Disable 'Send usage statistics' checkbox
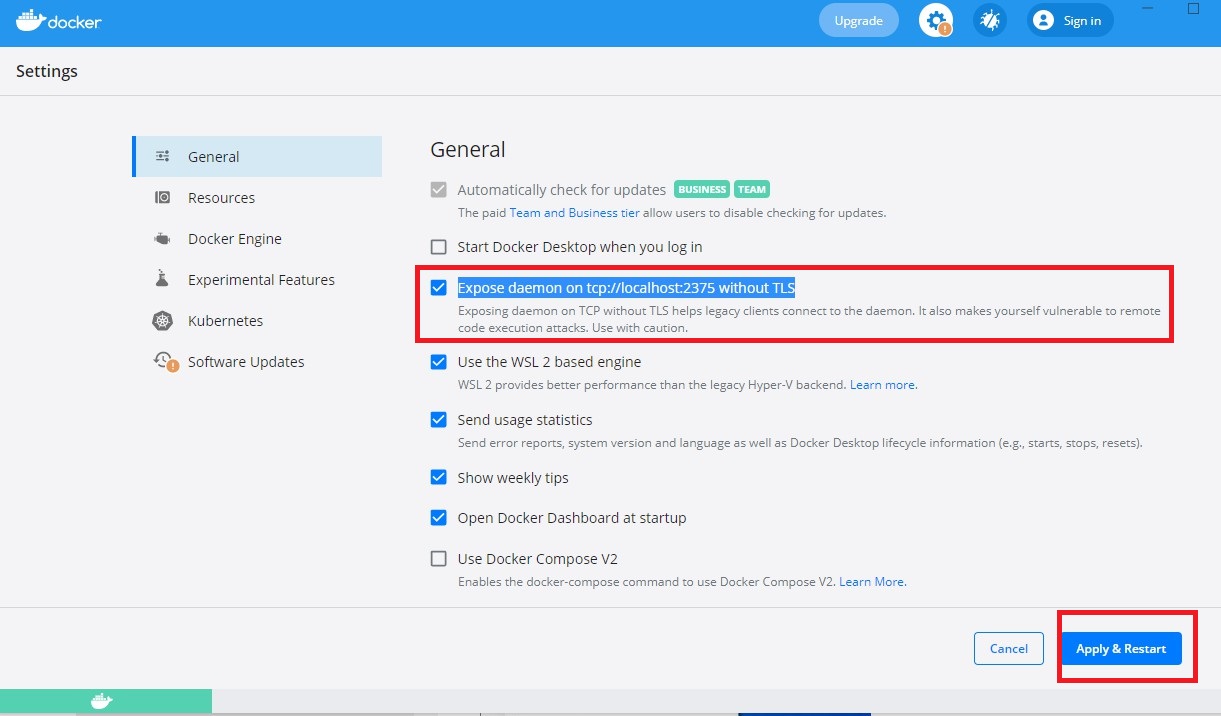 tap(438, 420)
